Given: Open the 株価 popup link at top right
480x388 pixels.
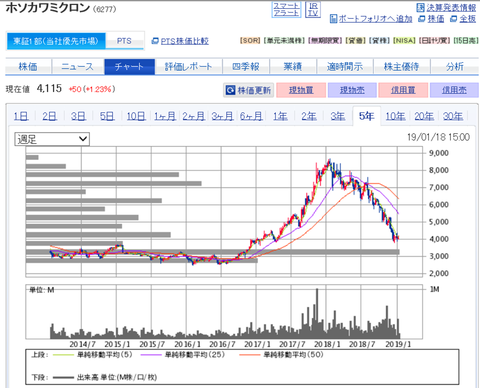Looking at the screenshot, I should pos(431,19).
